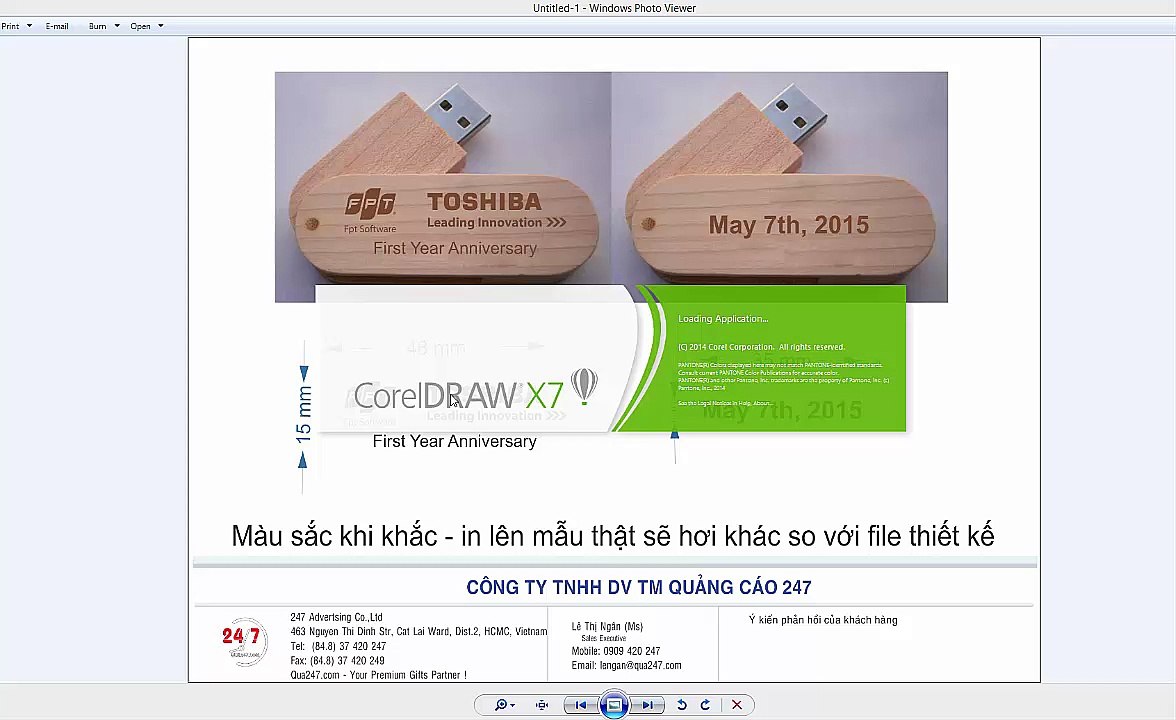Screen dimensions: 1176x720
Task: Click the "Màu sắc khi khắc" note line
Action: [x=613, y=536]
